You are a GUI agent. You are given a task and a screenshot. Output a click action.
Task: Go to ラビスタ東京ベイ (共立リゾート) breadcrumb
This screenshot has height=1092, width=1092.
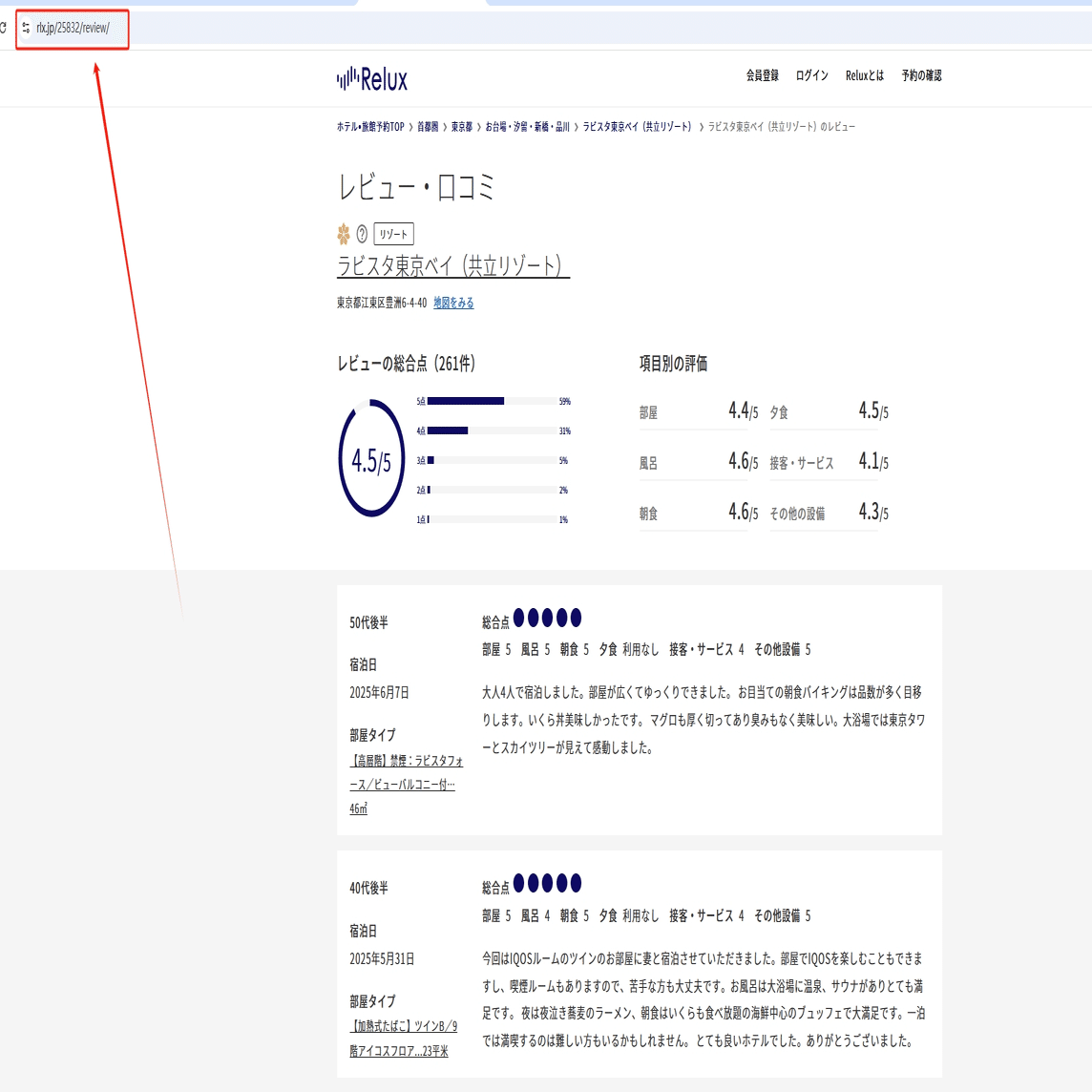[638, 127]
